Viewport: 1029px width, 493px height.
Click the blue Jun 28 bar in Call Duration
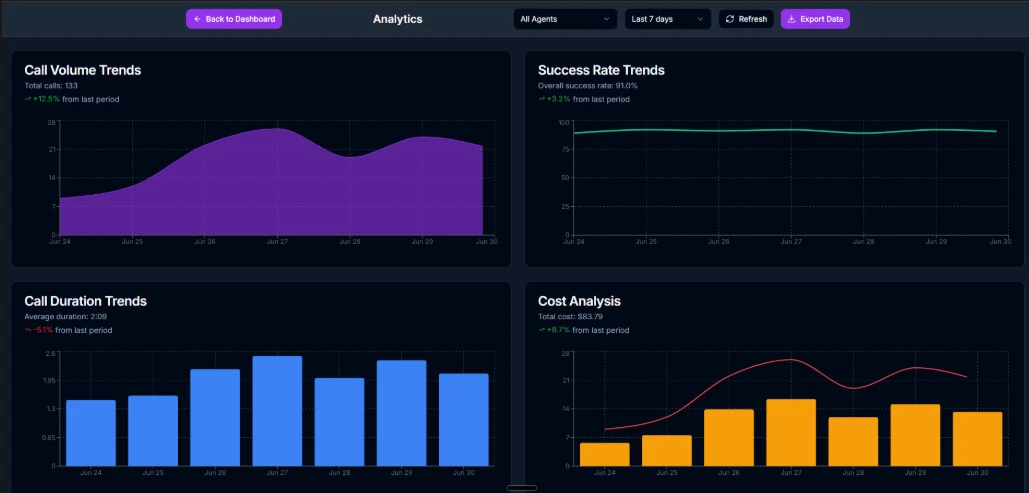(x=339, y=422)
